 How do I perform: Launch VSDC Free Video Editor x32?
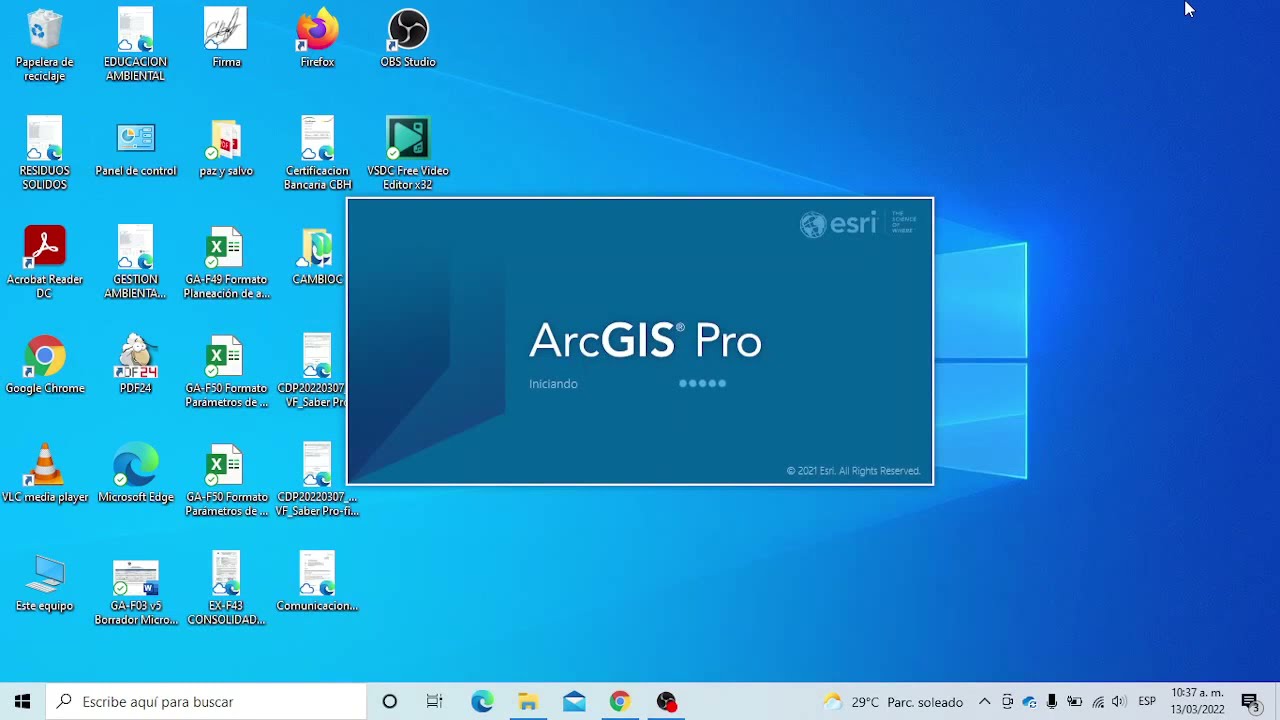click(408, 153)
